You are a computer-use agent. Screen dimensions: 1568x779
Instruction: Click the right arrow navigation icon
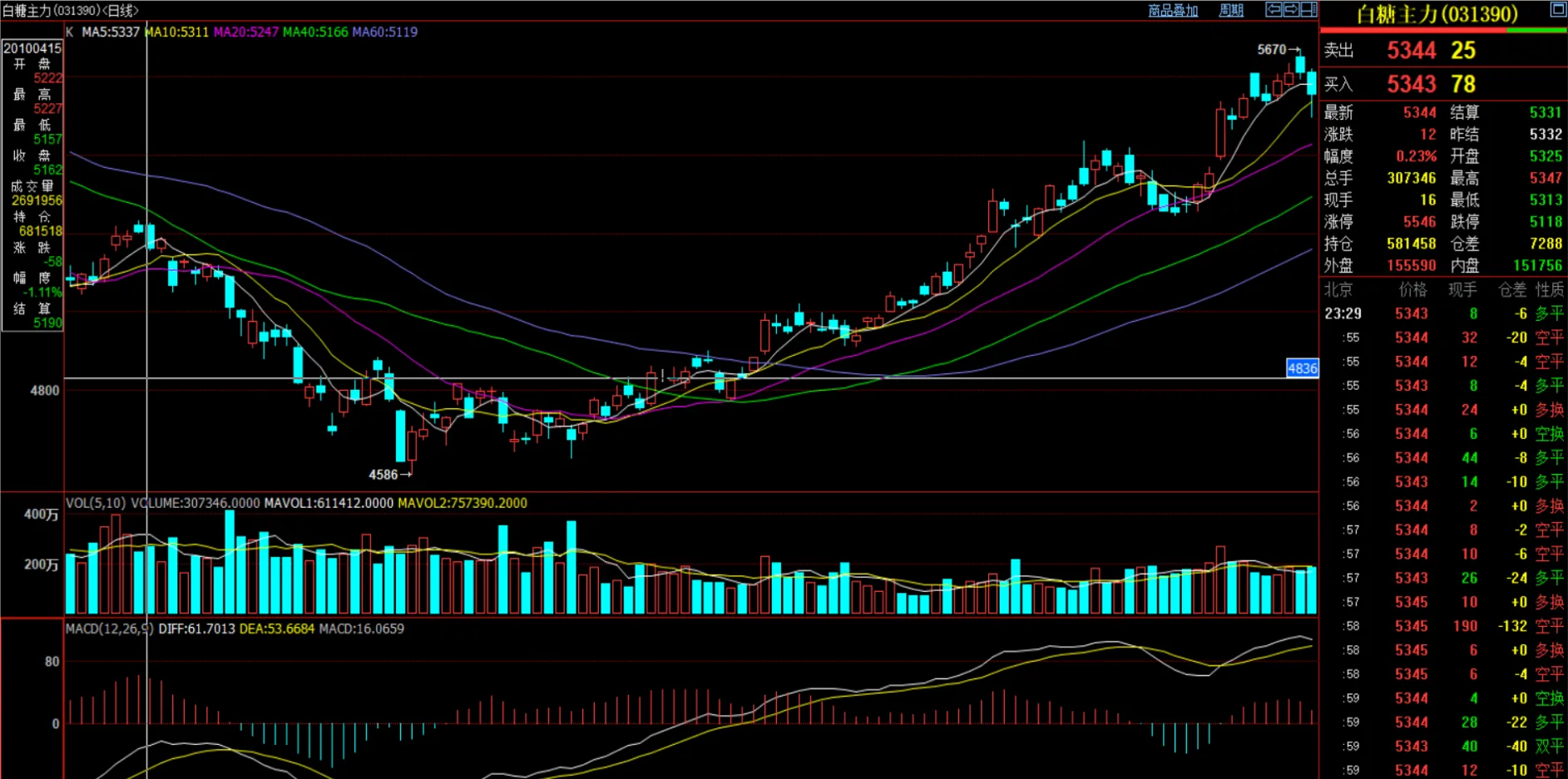point(1291,10)
